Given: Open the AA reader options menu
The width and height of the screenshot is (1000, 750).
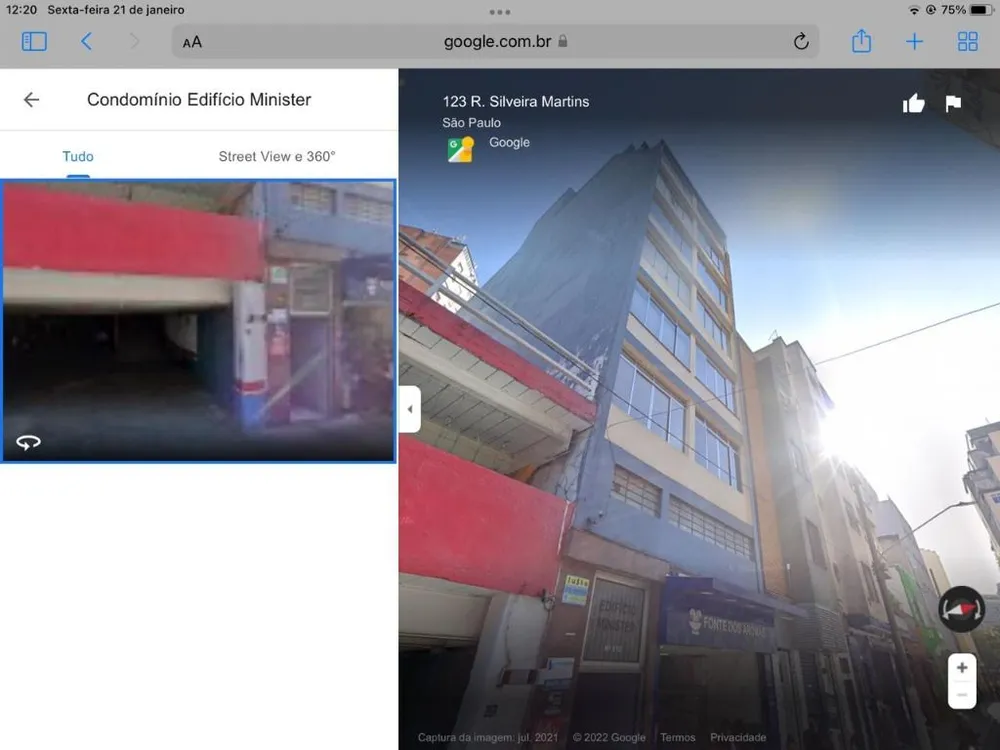Looking at the screenshot, I should pos(192,42).
